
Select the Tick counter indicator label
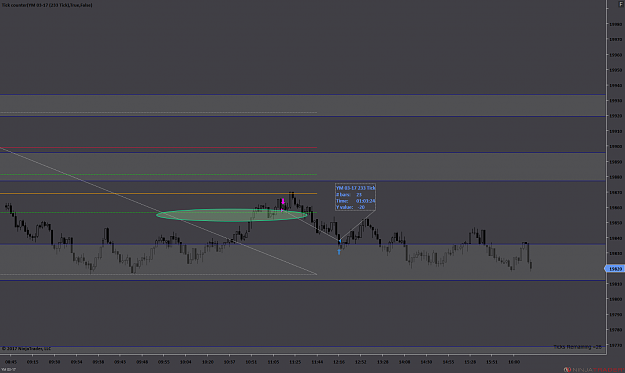(47, 5)
